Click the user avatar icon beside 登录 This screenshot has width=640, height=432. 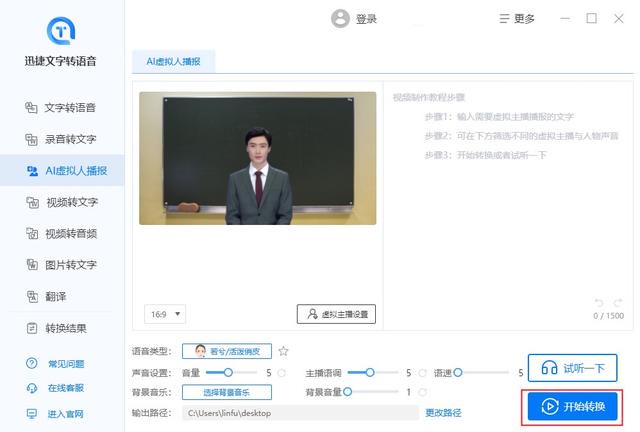pyautogui.click(x=340, y=18)
